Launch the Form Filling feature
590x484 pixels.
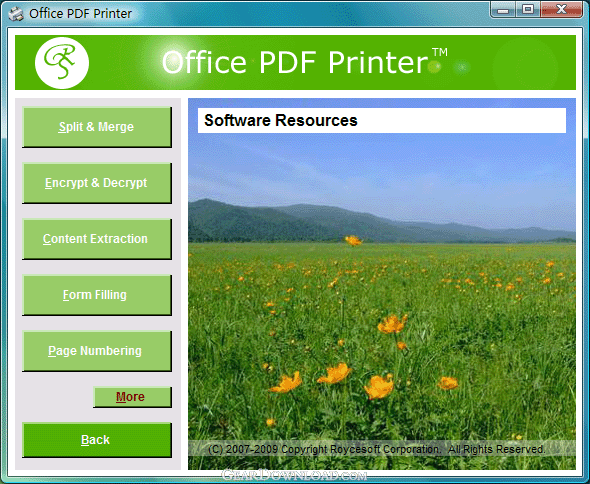tap(97, 295)
